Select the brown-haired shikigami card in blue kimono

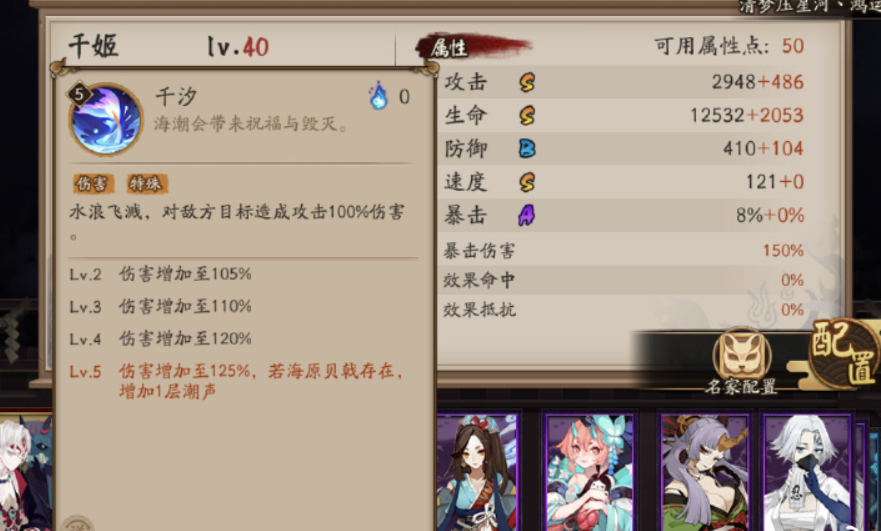point(477,472)
